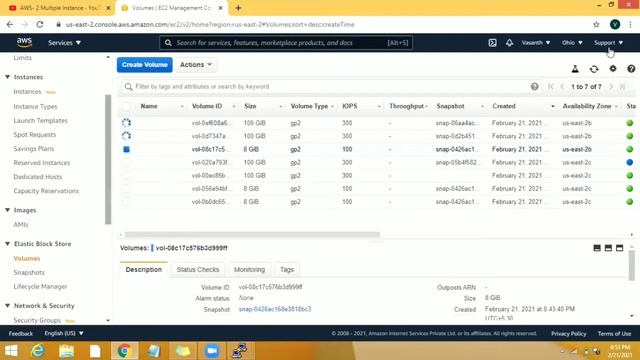Go to last page of results
The height and width of the screenshot is (360, 640).
[622, 87]
